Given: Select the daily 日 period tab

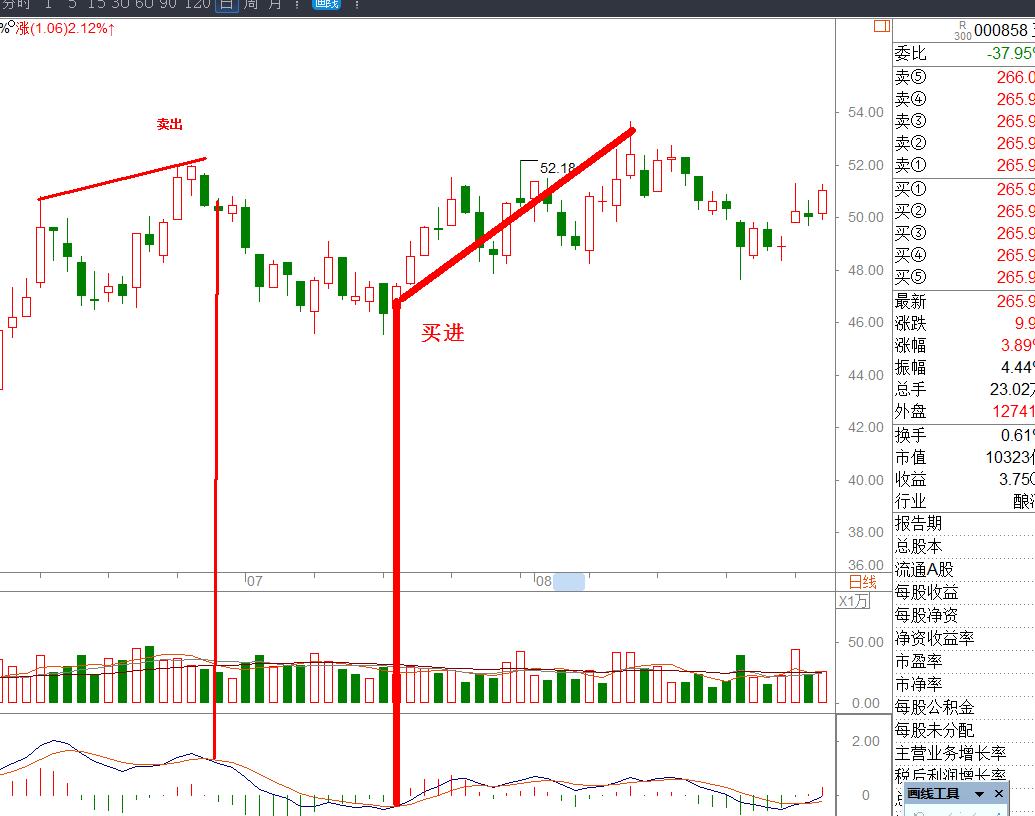Looking at the screenshot, I should 226,5.
